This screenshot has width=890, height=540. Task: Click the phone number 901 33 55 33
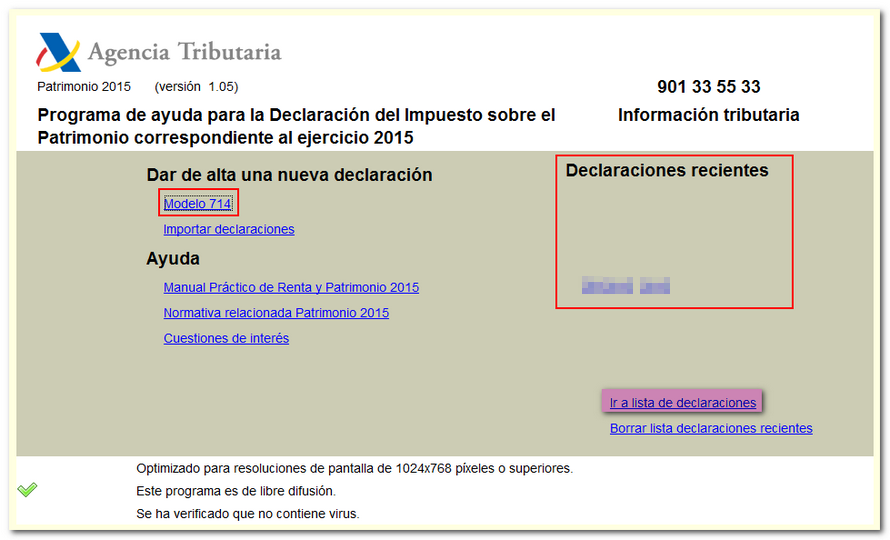click(x=708, y=87)
